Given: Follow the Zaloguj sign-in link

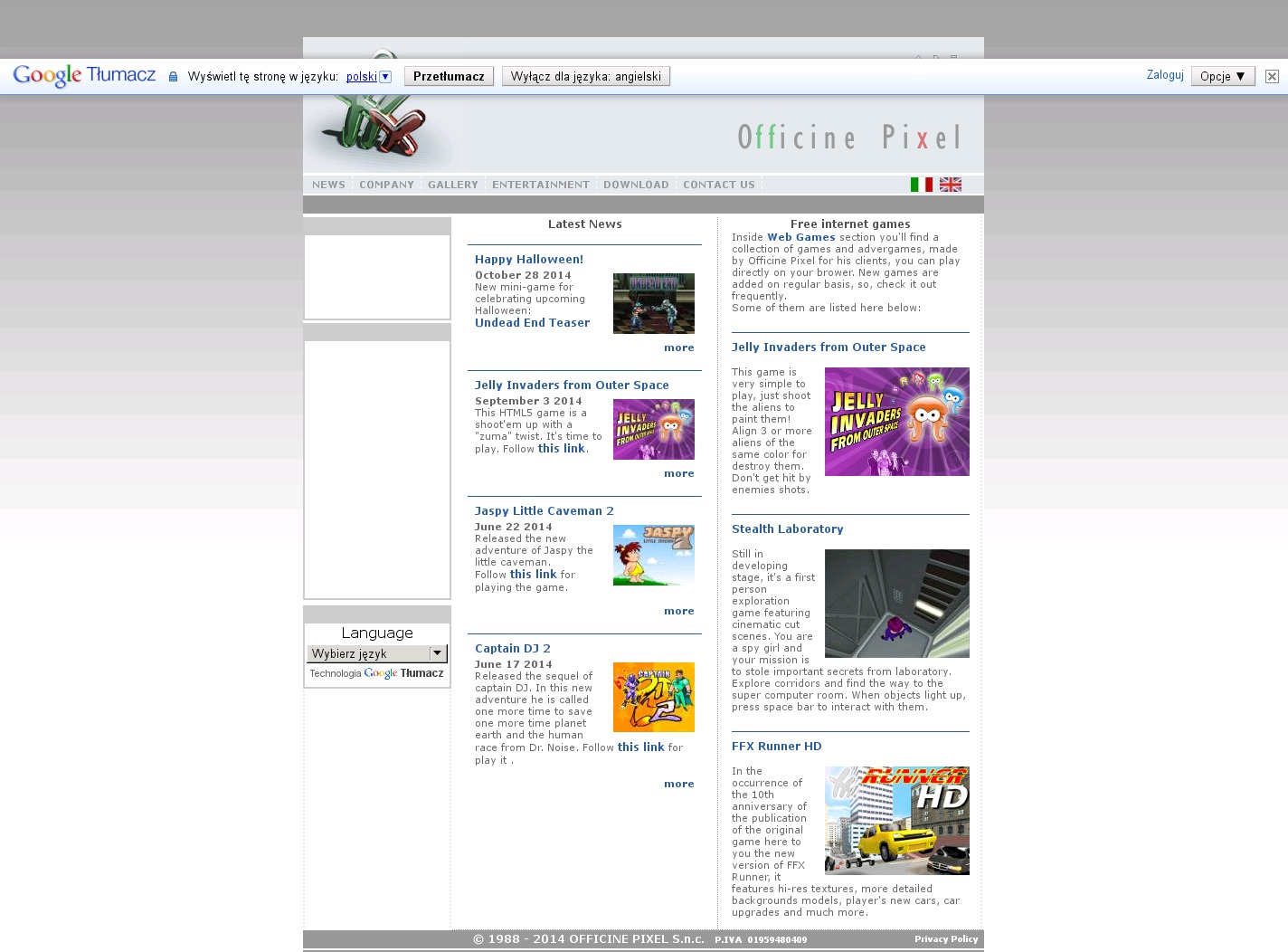Looking at the screenshot, I should point(1164,75).
